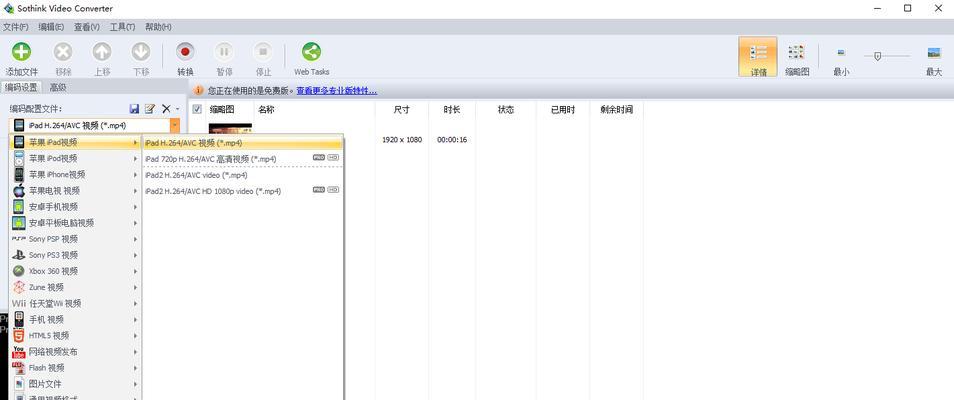Switch to Details (详情) view

(x=757, y=57)
